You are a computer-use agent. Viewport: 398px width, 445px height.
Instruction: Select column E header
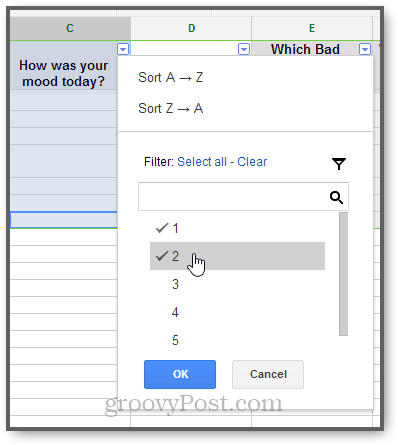pyautogui.click(x=312, y=28)
